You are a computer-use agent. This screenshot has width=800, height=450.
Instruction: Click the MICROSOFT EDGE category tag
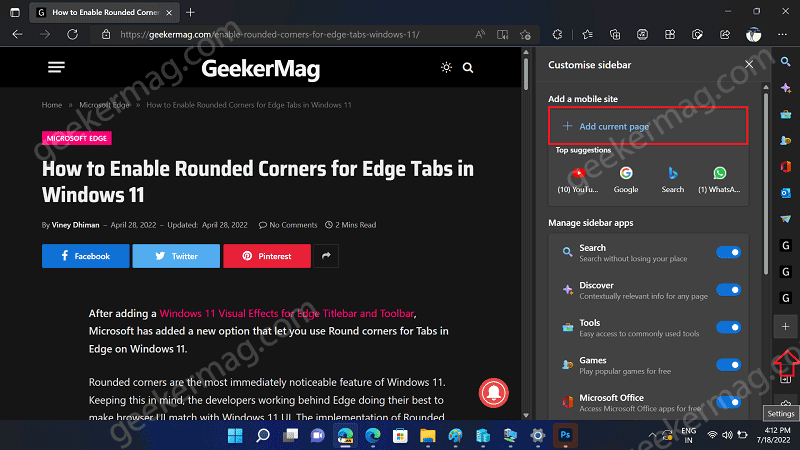pyautogui.click(x=77, y=138)
